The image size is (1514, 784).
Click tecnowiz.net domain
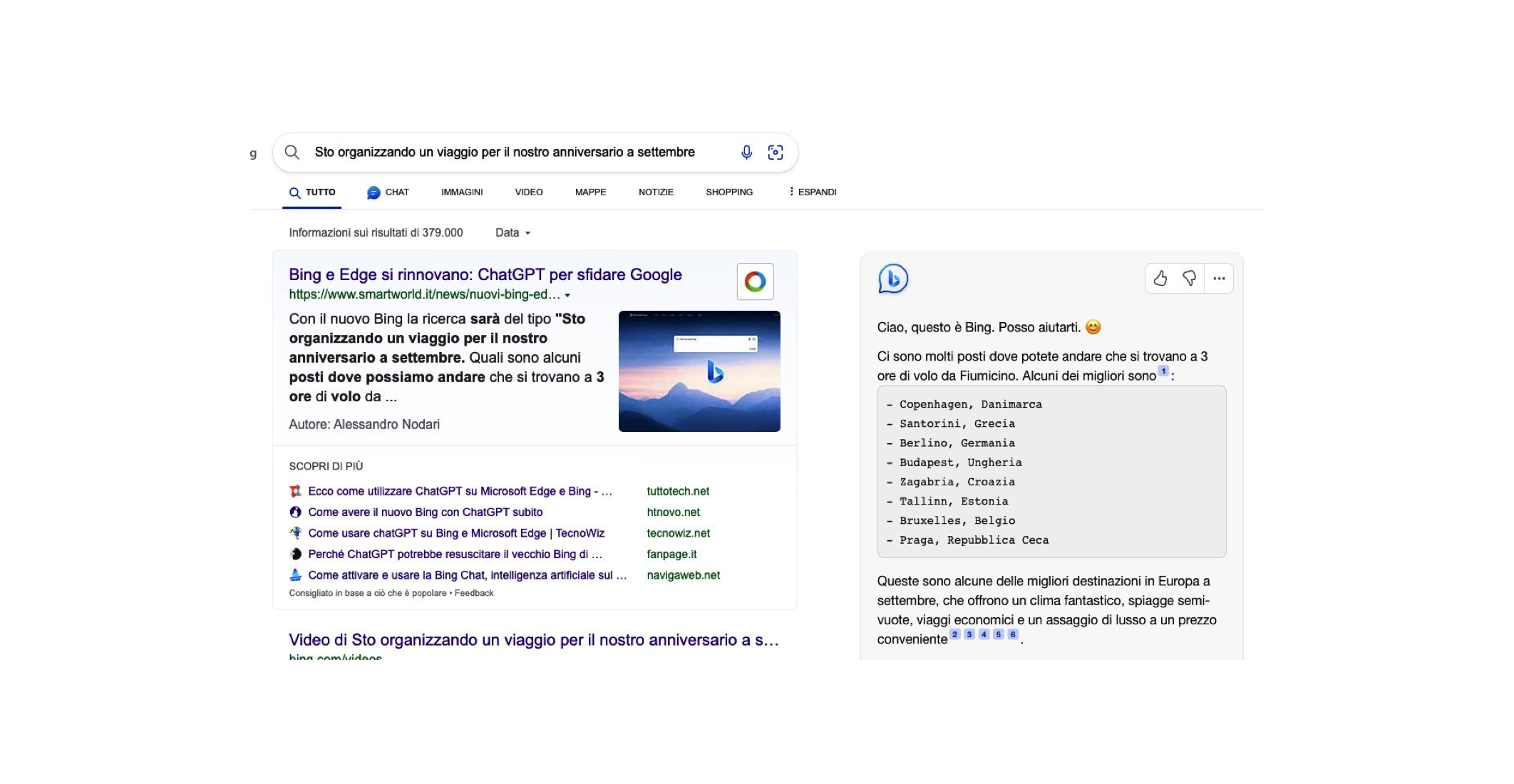(x=678, y=533)
